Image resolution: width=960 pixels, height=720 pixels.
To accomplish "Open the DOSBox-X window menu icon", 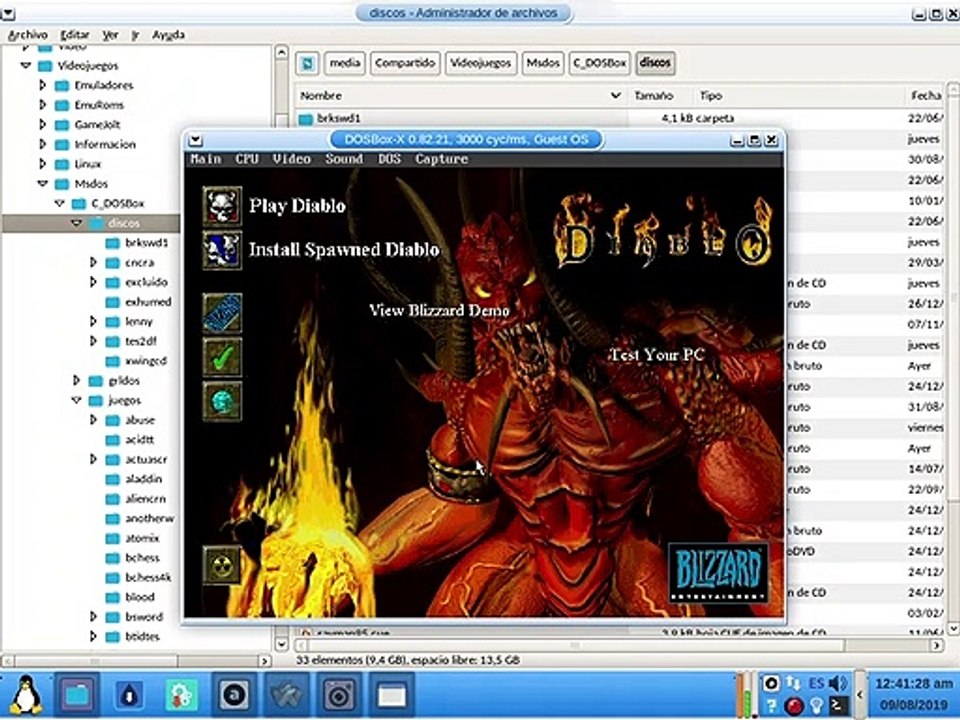I will coord(195,140).
